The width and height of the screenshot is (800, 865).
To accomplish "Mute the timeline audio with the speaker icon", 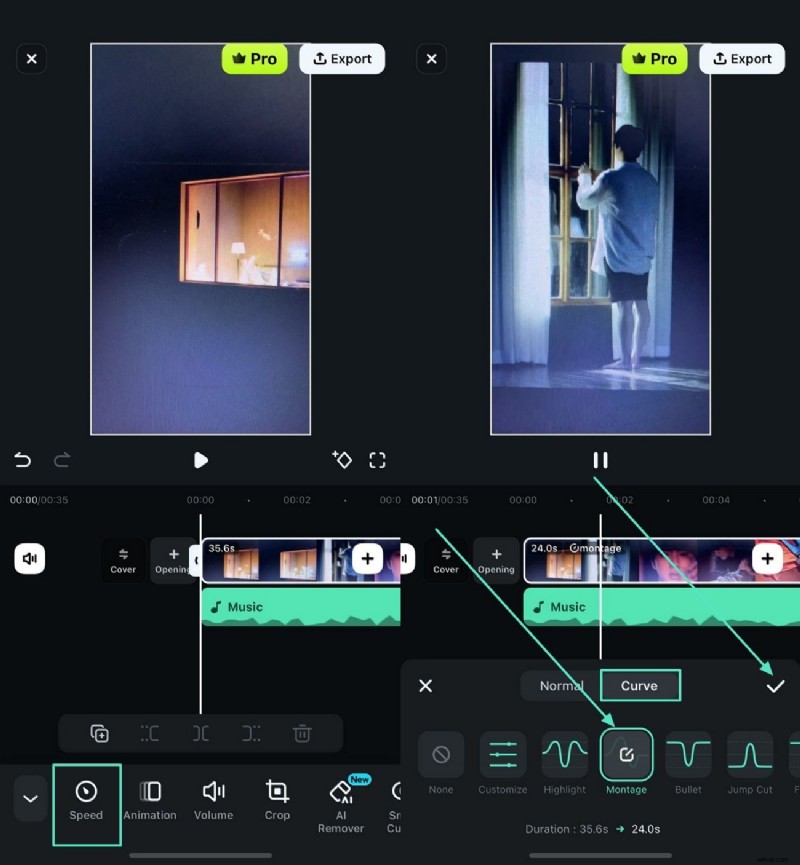I will point(30,559).
